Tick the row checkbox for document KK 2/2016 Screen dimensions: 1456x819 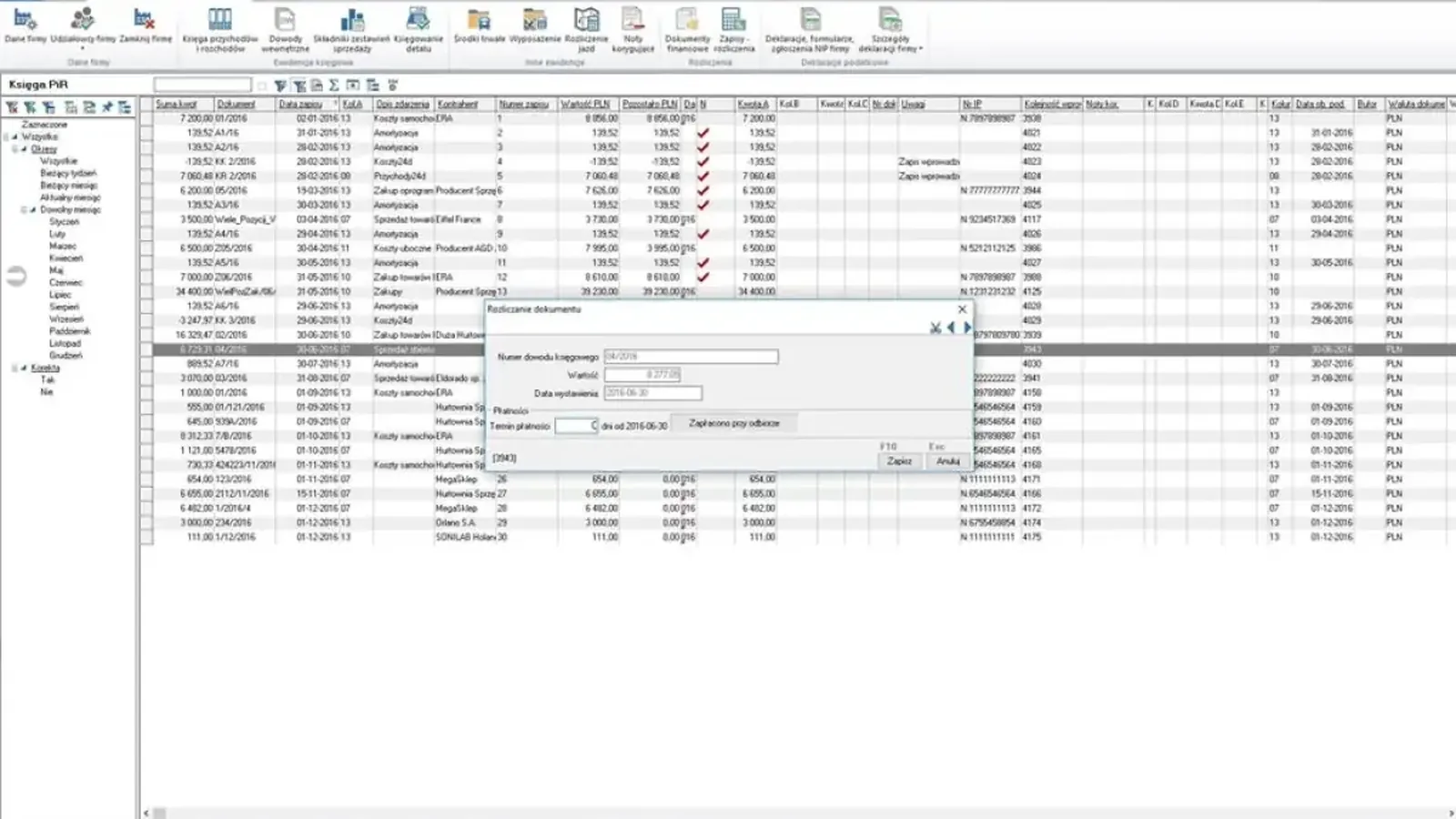click(x=147, y=162)
